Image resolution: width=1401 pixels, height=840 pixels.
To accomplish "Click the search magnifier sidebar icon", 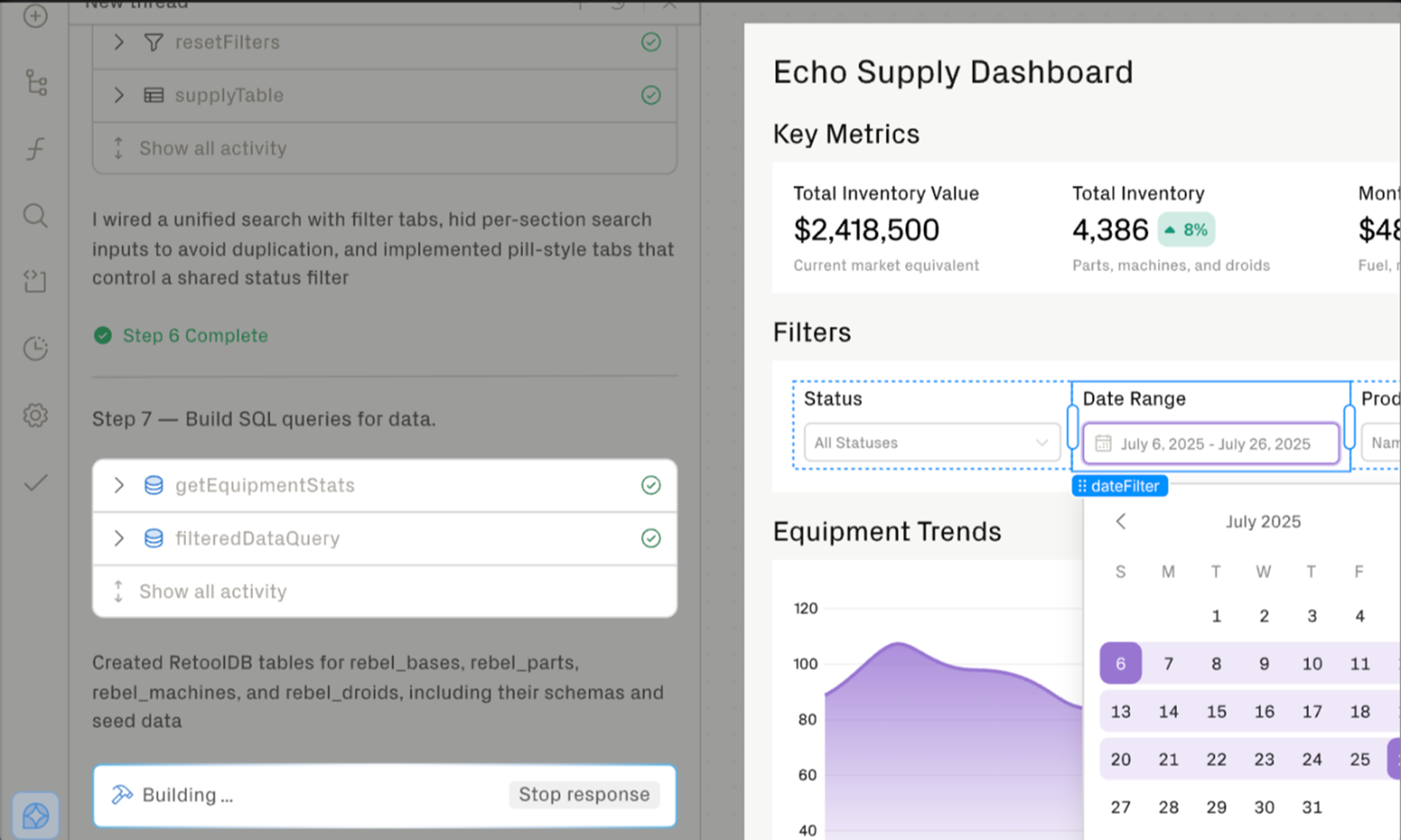I will tap(35, 215).
